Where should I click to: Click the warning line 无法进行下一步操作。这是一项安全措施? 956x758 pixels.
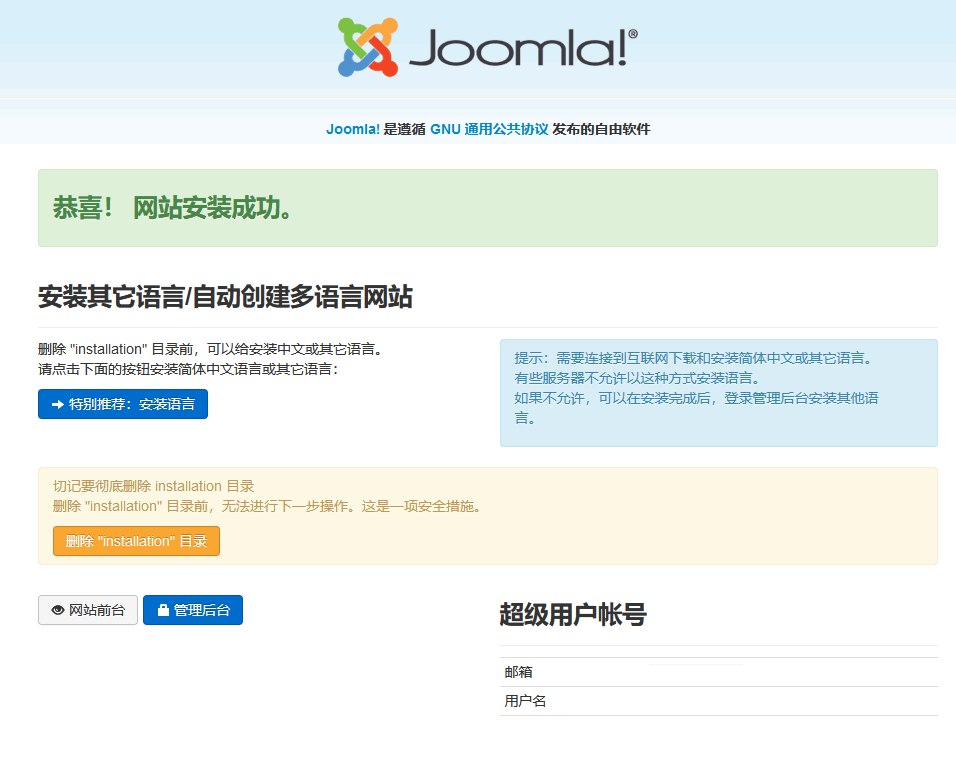tap(352, 506)
